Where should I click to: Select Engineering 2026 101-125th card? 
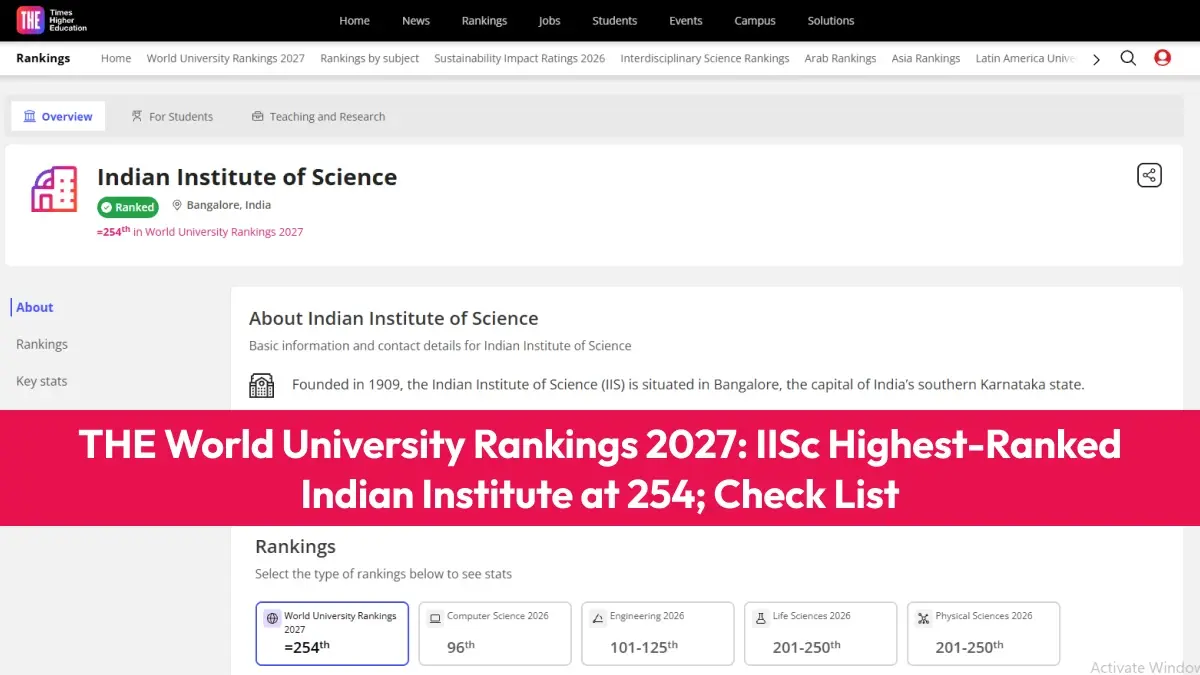click(x=658, y=633)
